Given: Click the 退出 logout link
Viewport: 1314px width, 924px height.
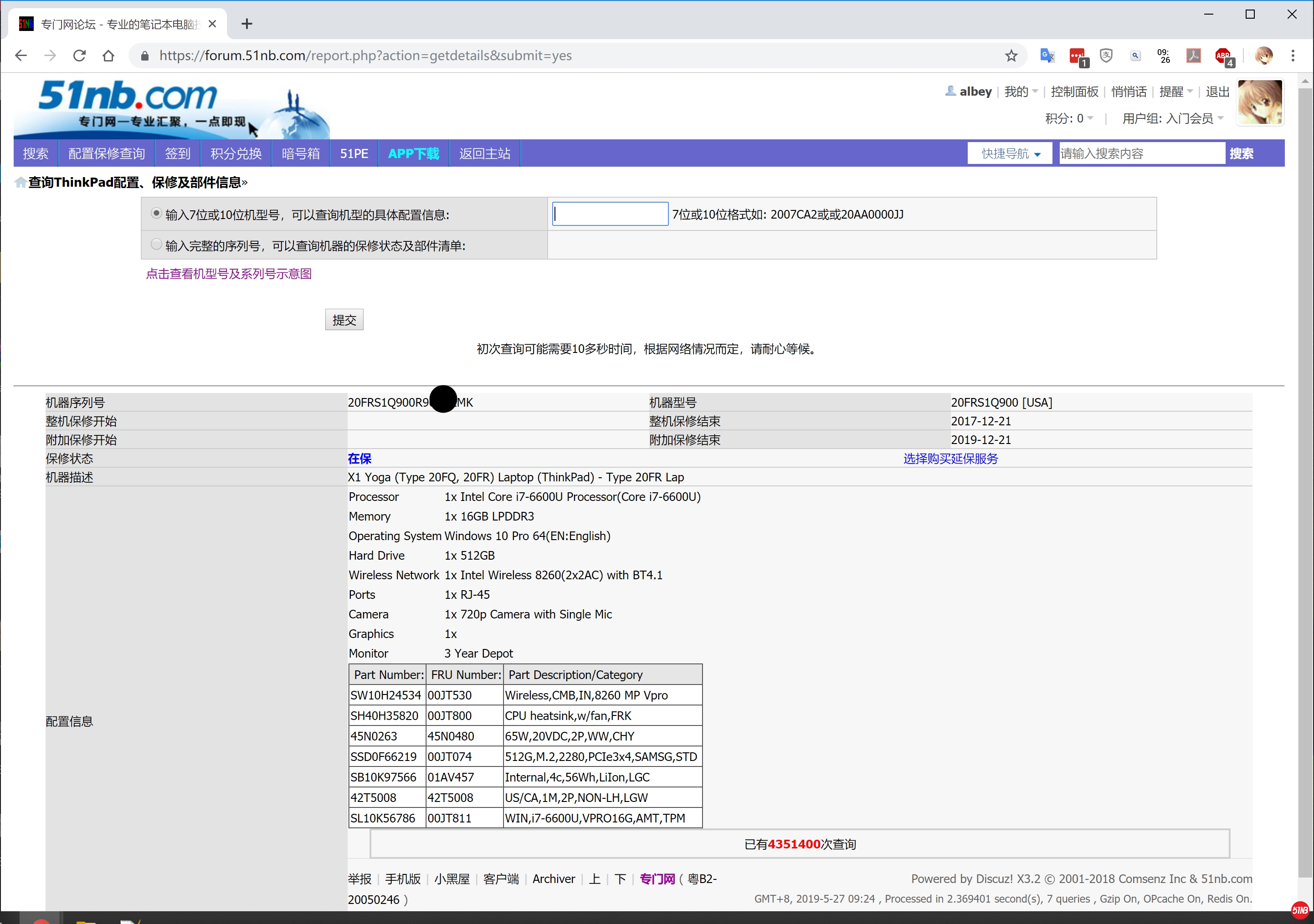Looking at the screenshot, I should 1217,92.
